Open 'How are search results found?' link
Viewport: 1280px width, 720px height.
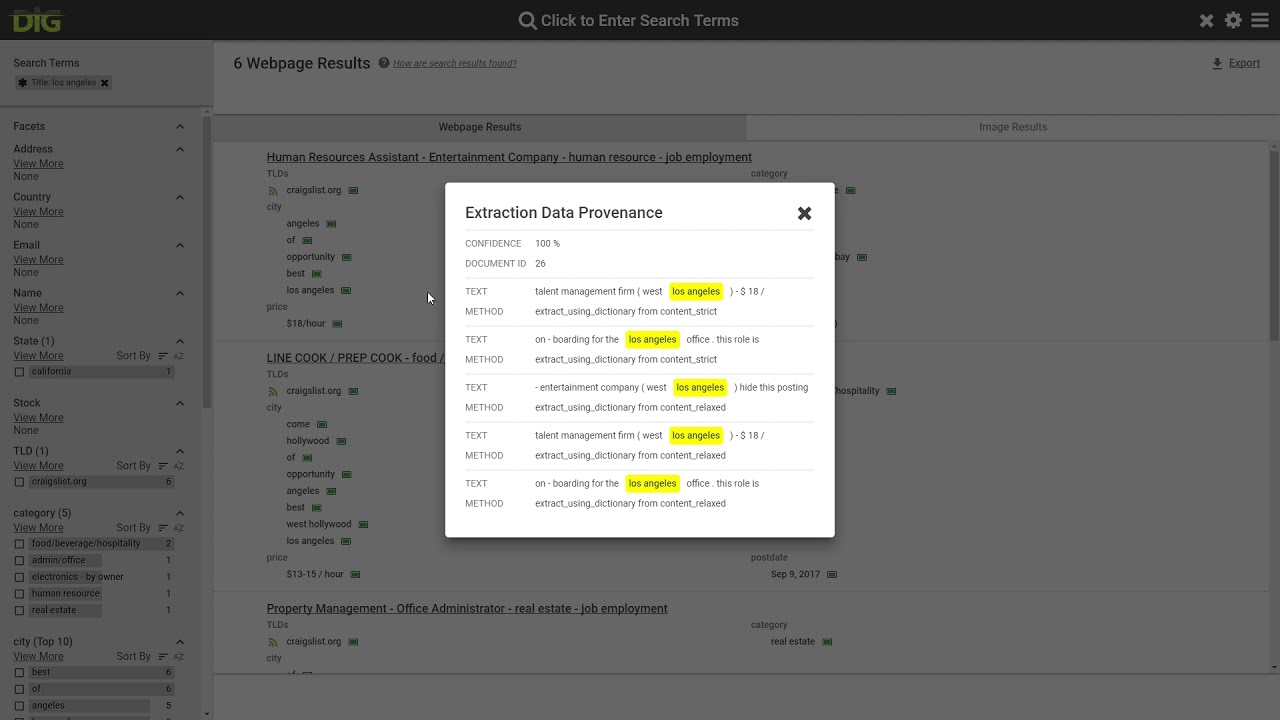point(455,64)
